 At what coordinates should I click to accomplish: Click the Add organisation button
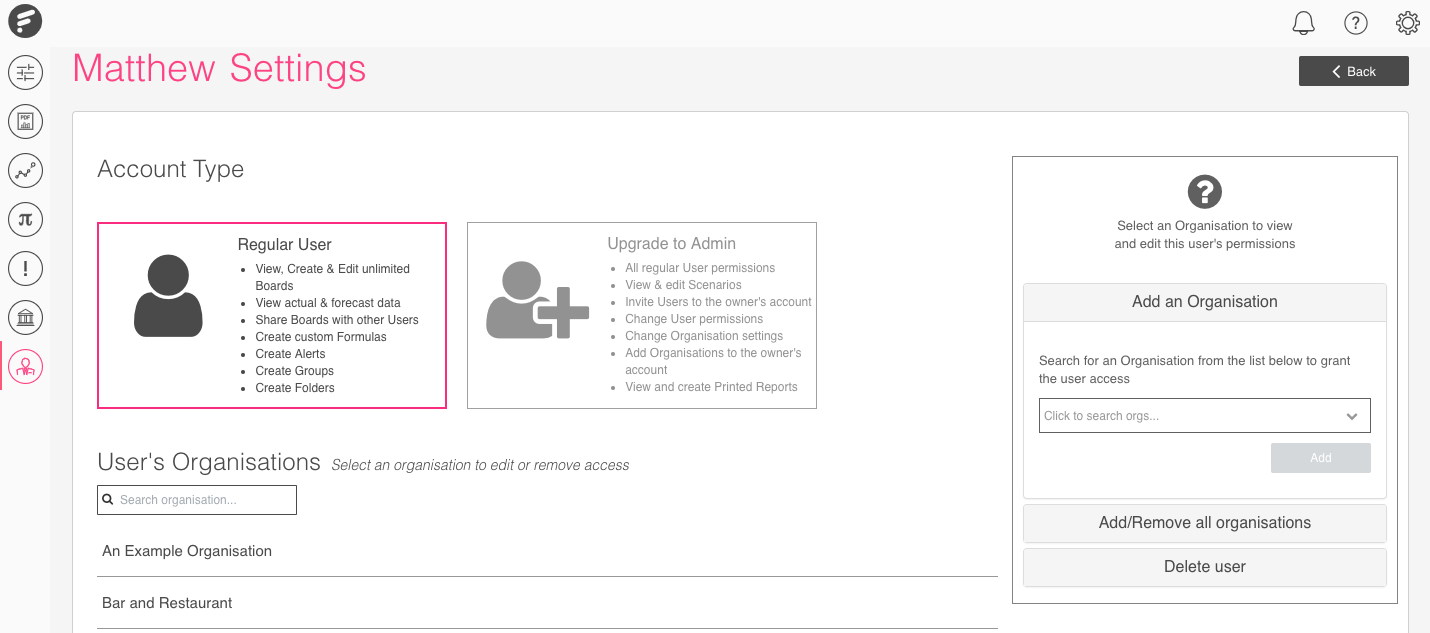[x=1321, y=458]
